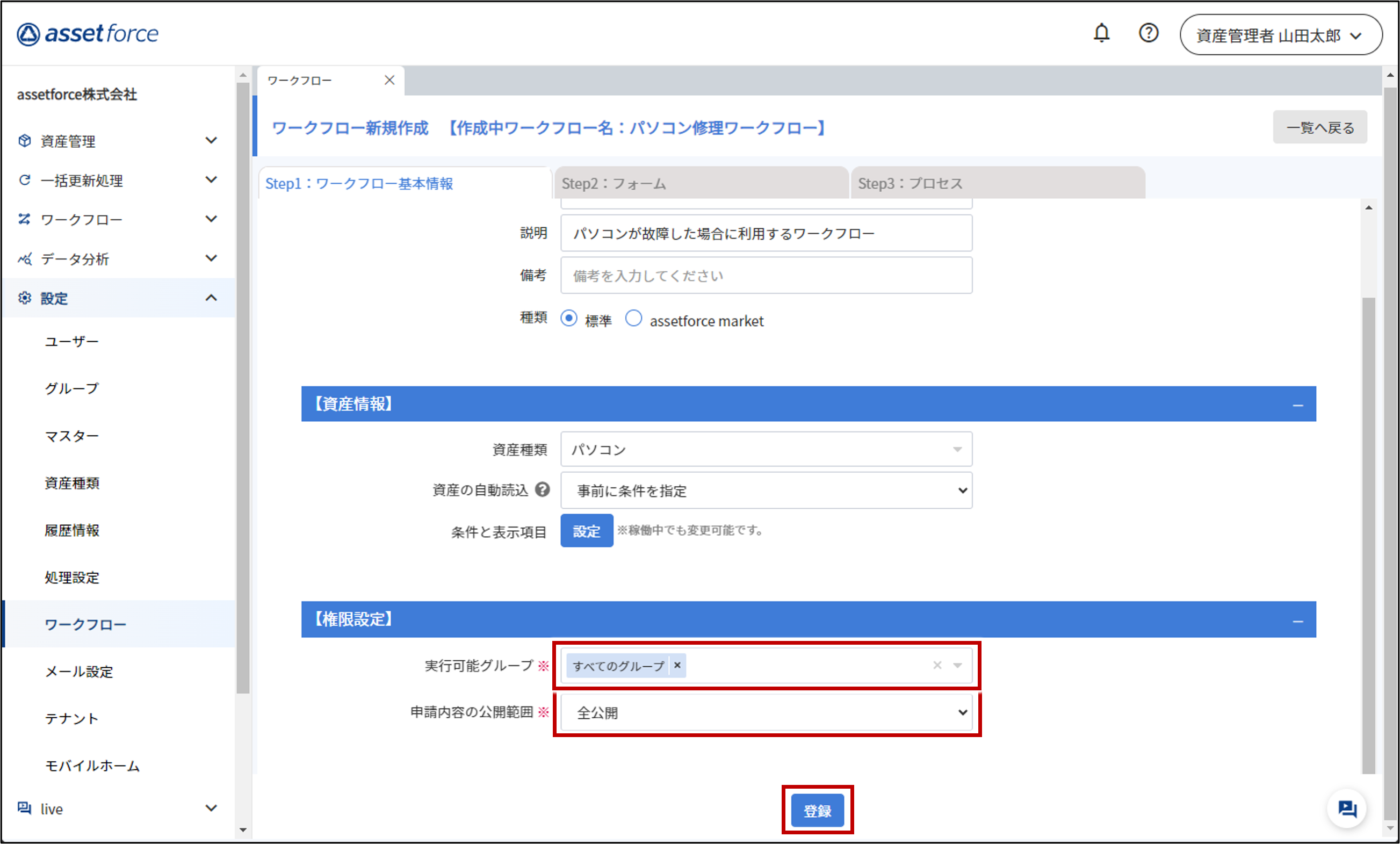1400x844 pixels.
Task: Clear all selected 実行可能グループ values
Action: click(x=937, y=665)
